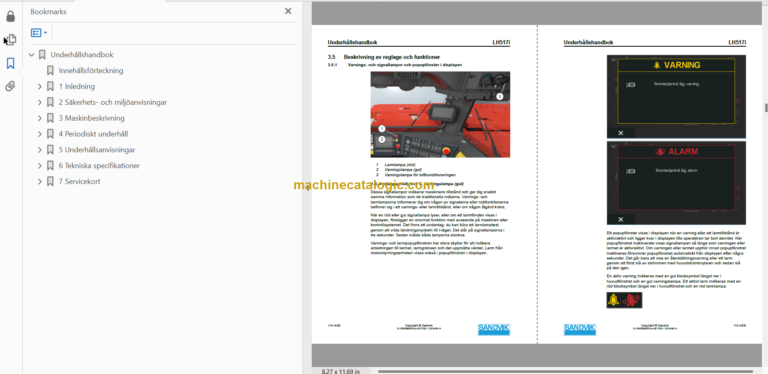768x374 pixels.
Task: Click bookmark icon beside 5 Underhållsanvisningar
Action: click(50, 150)
